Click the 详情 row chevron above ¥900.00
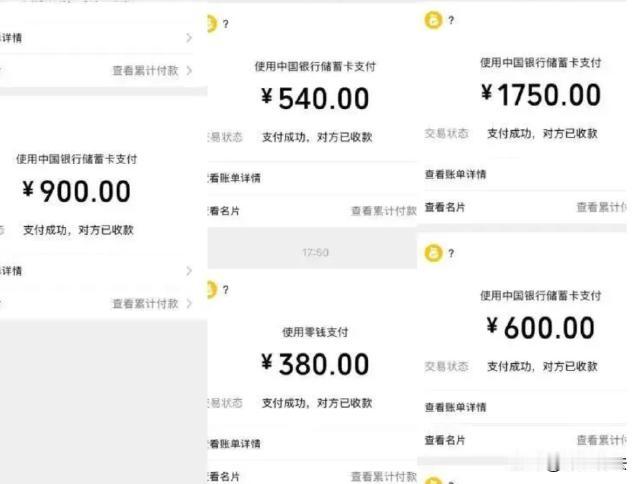Image resolution: width=640 pixels, height=484 pixels. pos(189,38)
